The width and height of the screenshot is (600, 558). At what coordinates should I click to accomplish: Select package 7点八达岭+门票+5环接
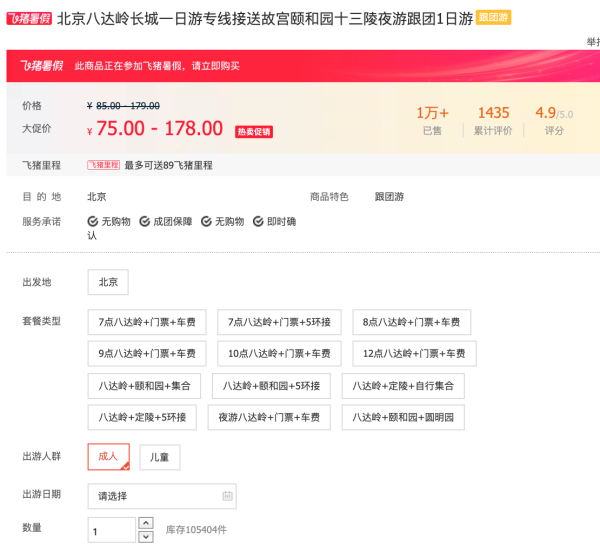click(x=279, y=322)
